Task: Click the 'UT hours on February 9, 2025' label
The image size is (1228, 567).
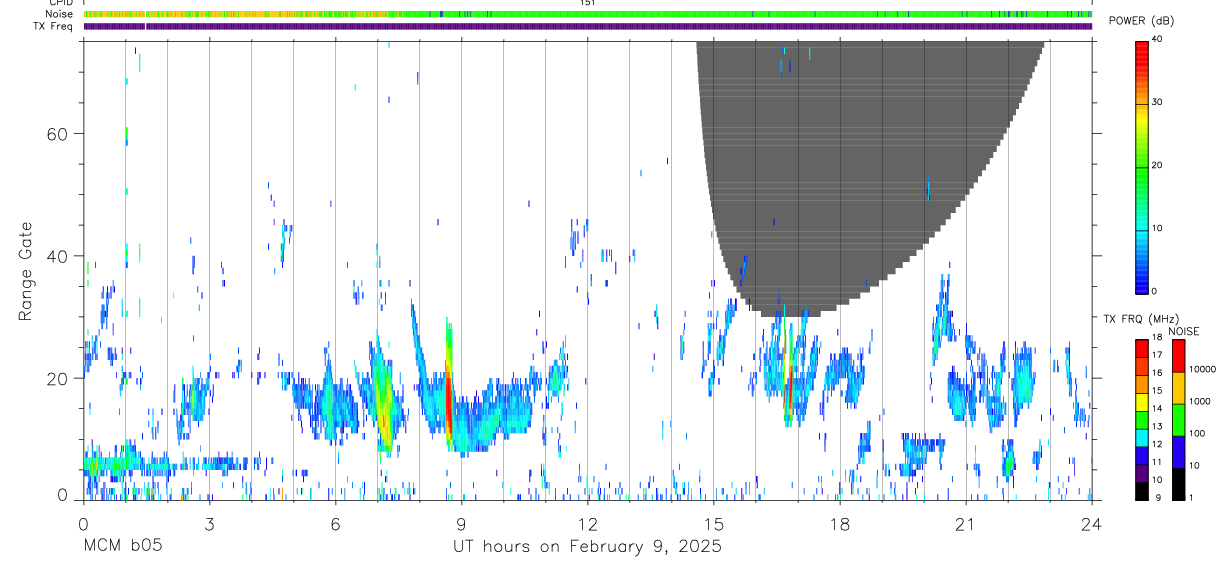Action: [587, 547]
